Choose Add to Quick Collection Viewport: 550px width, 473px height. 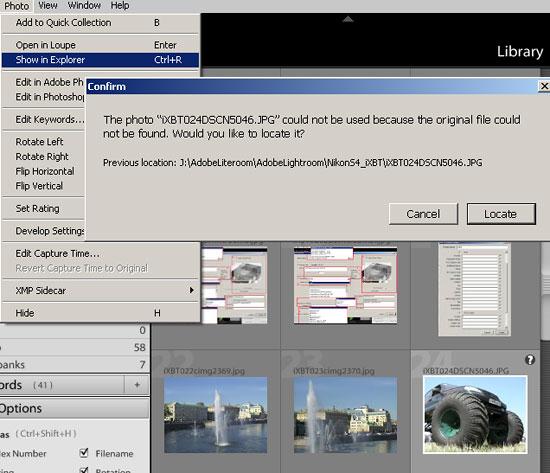point(101,23)
